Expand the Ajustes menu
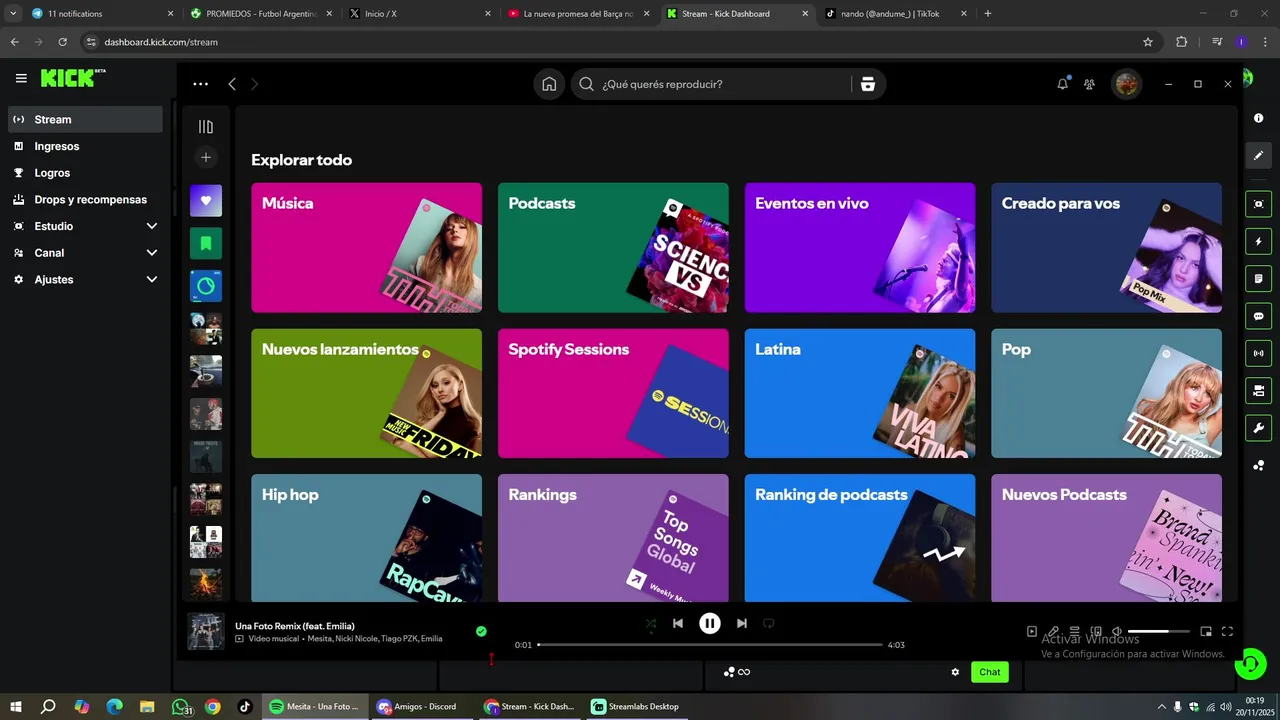Viewport: 1280px width, 720px height. 152,279
